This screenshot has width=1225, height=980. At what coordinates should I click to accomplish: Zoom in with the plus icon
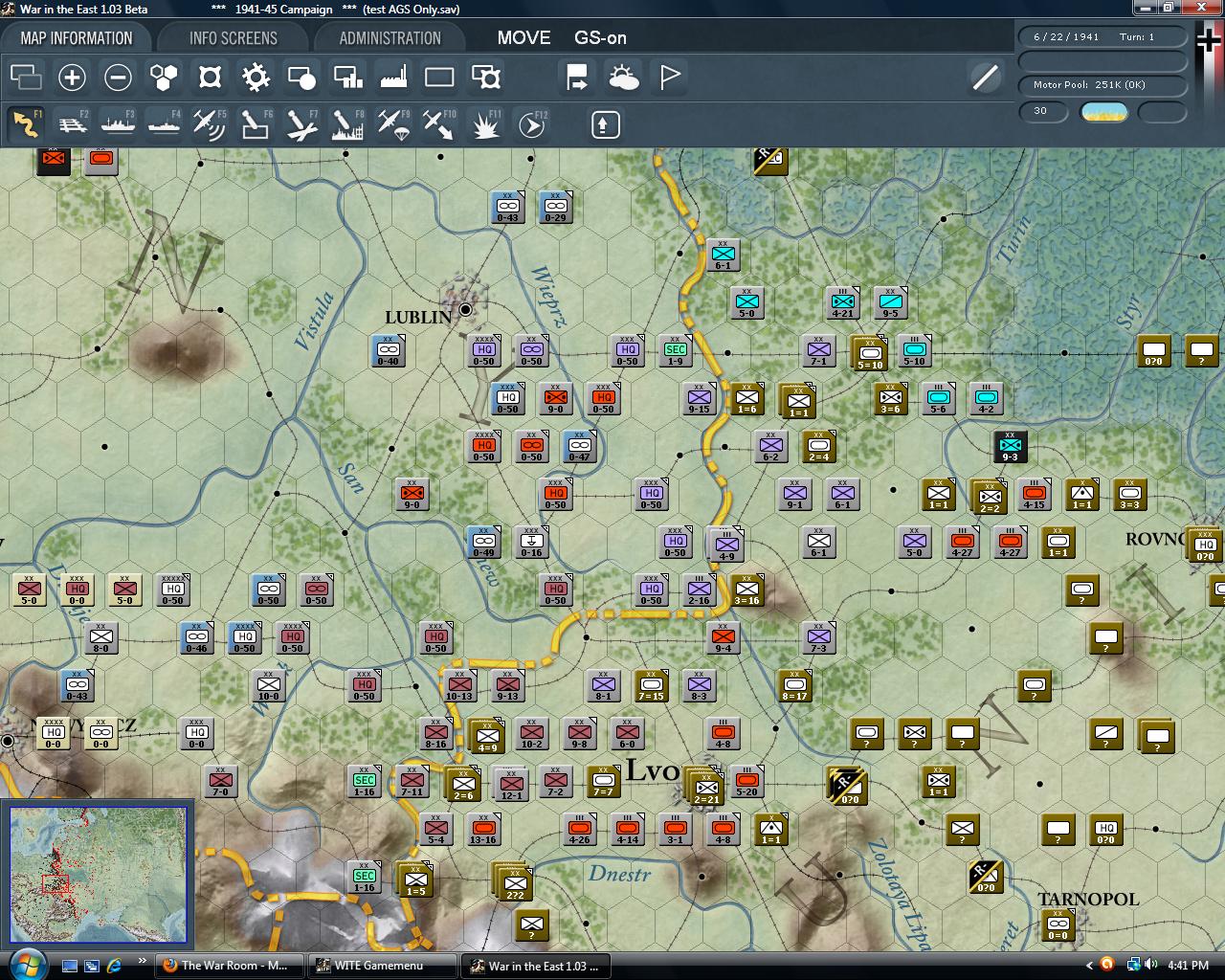(x=72, y=77)
